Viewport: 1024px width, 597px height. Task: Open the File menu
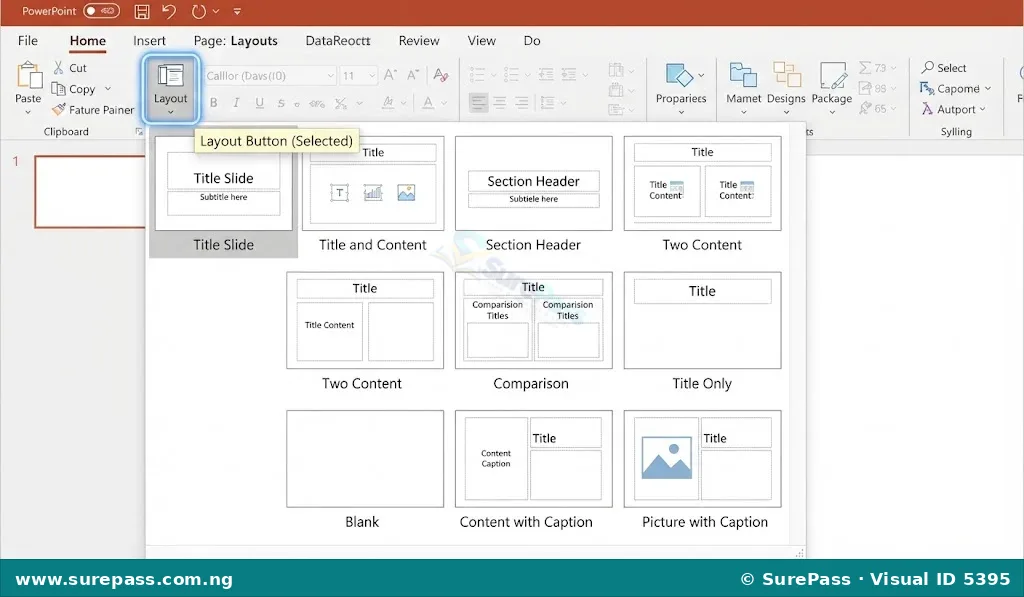[27, 40]
